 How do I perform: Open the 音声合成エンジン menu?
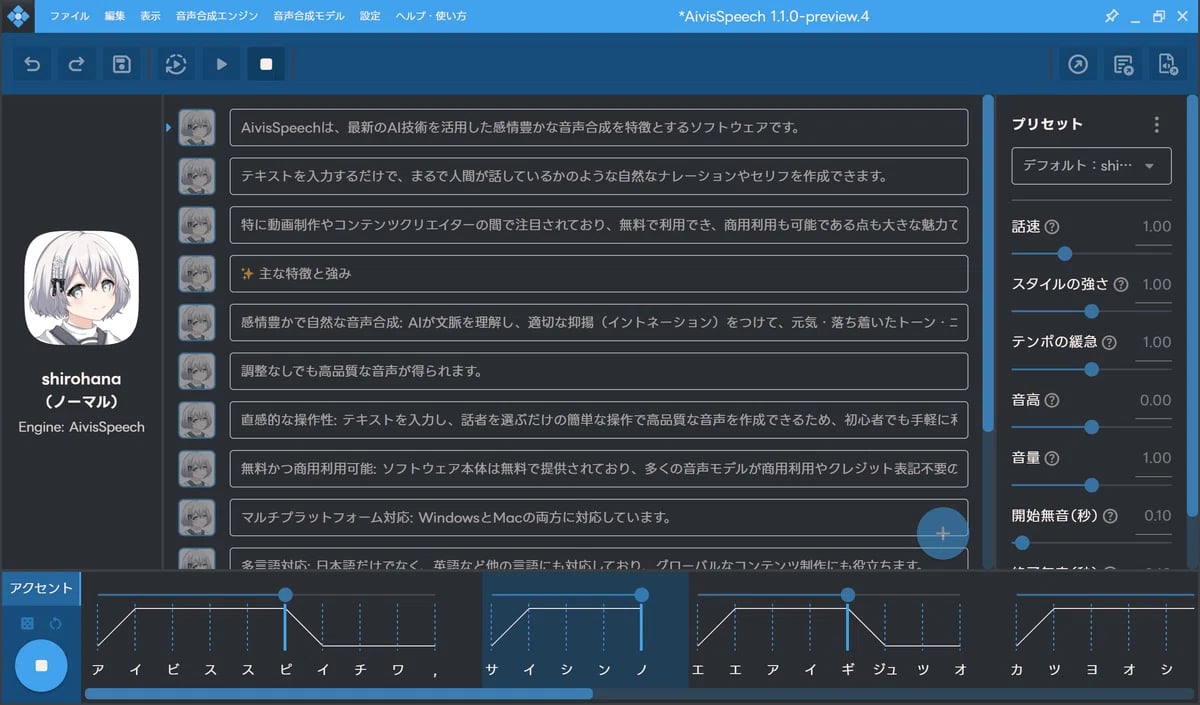[216, 16]
